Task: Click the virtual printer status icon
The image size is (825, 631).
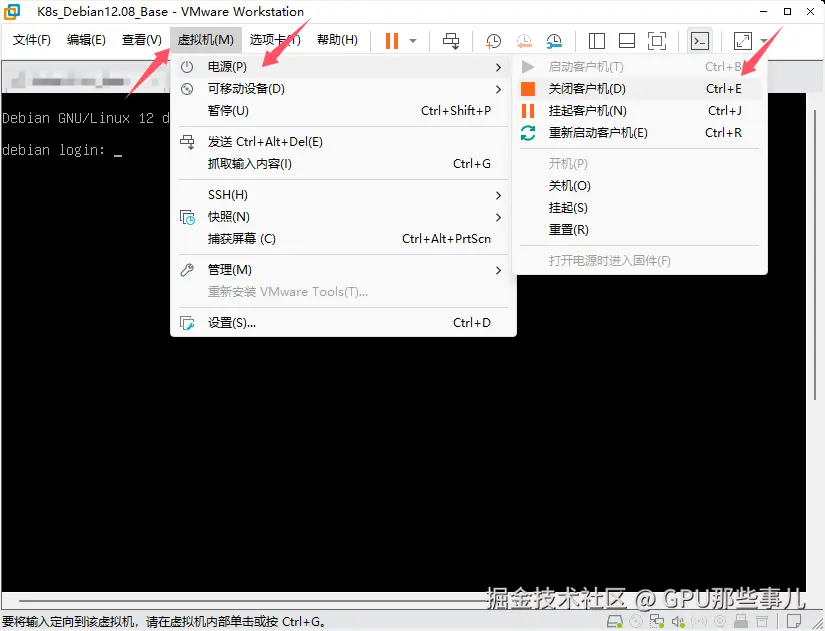Action: [x=761, y=620]
